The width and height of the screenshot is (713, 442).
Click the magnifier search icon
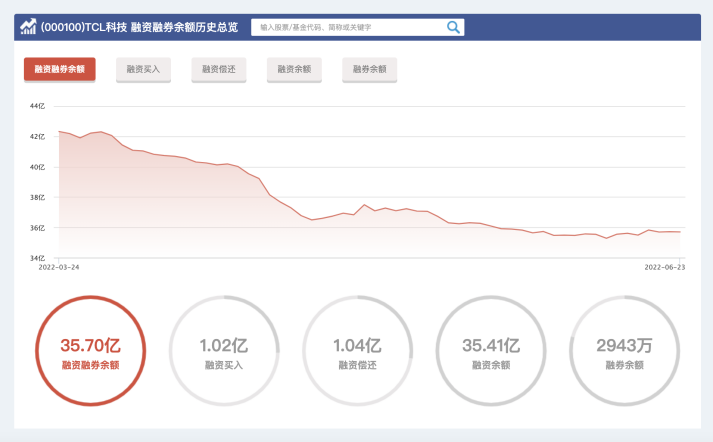(454, 27)
